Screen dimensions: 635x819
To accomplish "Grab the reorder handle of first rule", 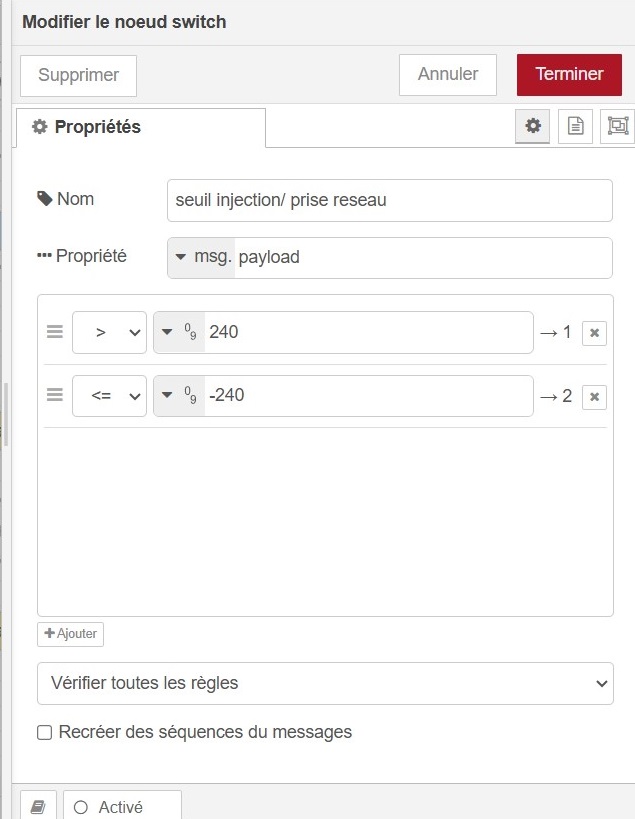I will (55, 332).
